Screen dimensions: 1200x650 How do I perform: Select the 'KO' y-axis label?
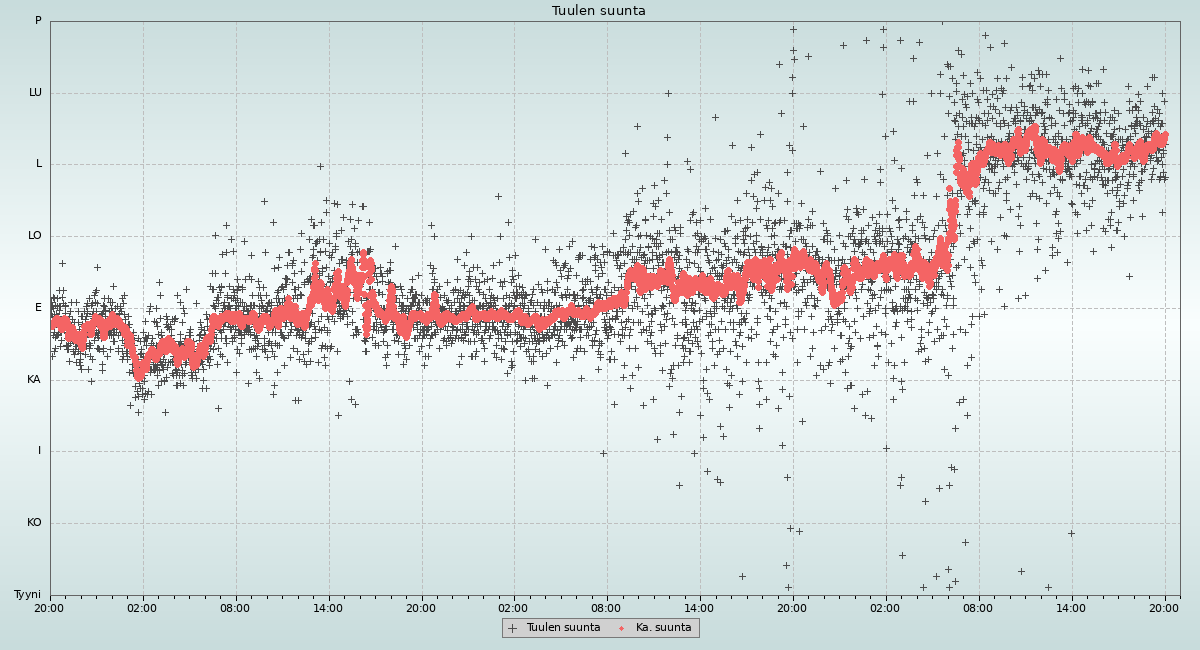(34, 523)
